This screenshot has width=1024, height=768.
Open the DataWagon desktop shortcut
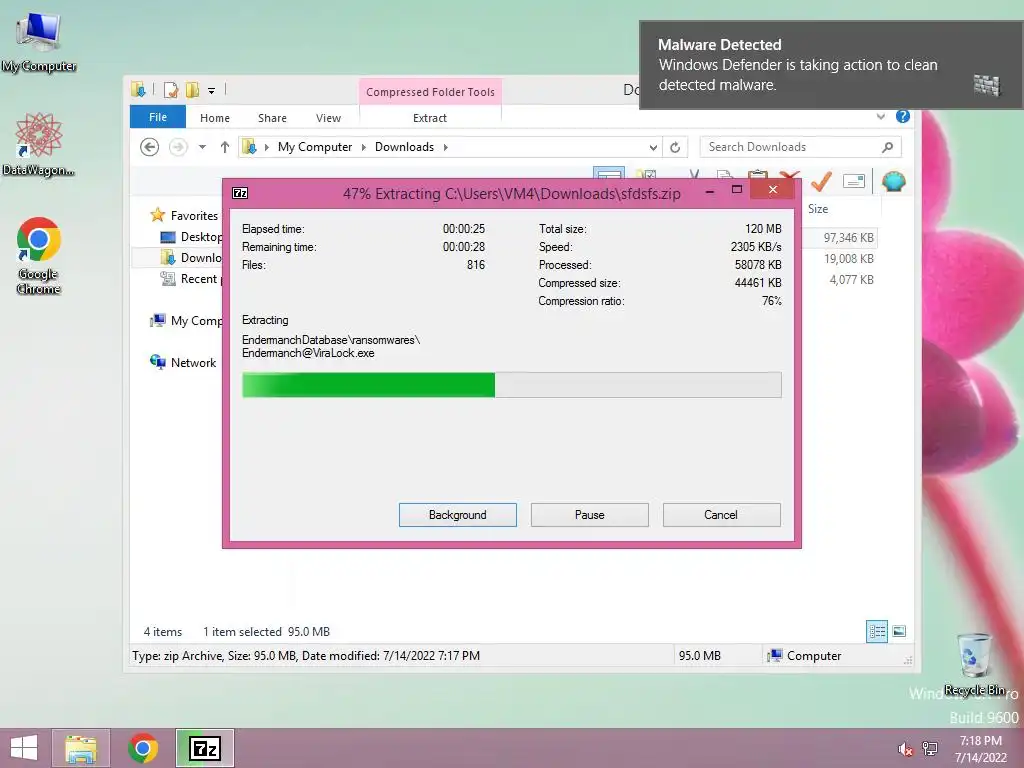tap(39, 144)
